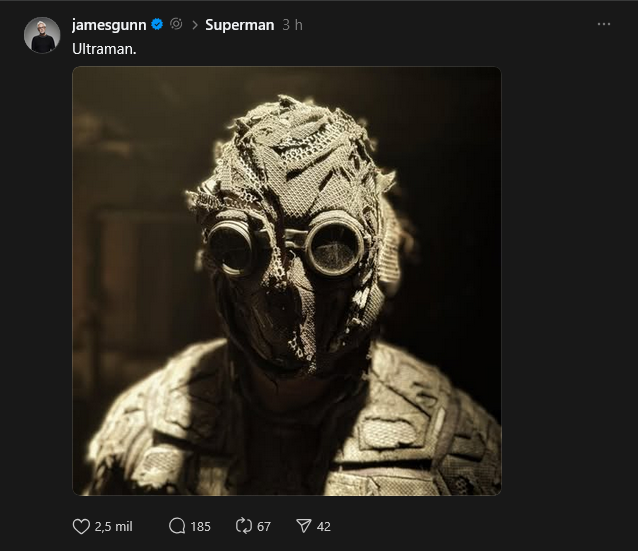Repost using the circular arrows icon
Viewport: 638px width, 551px height.
pyautogui.click(x=244, y=526)
